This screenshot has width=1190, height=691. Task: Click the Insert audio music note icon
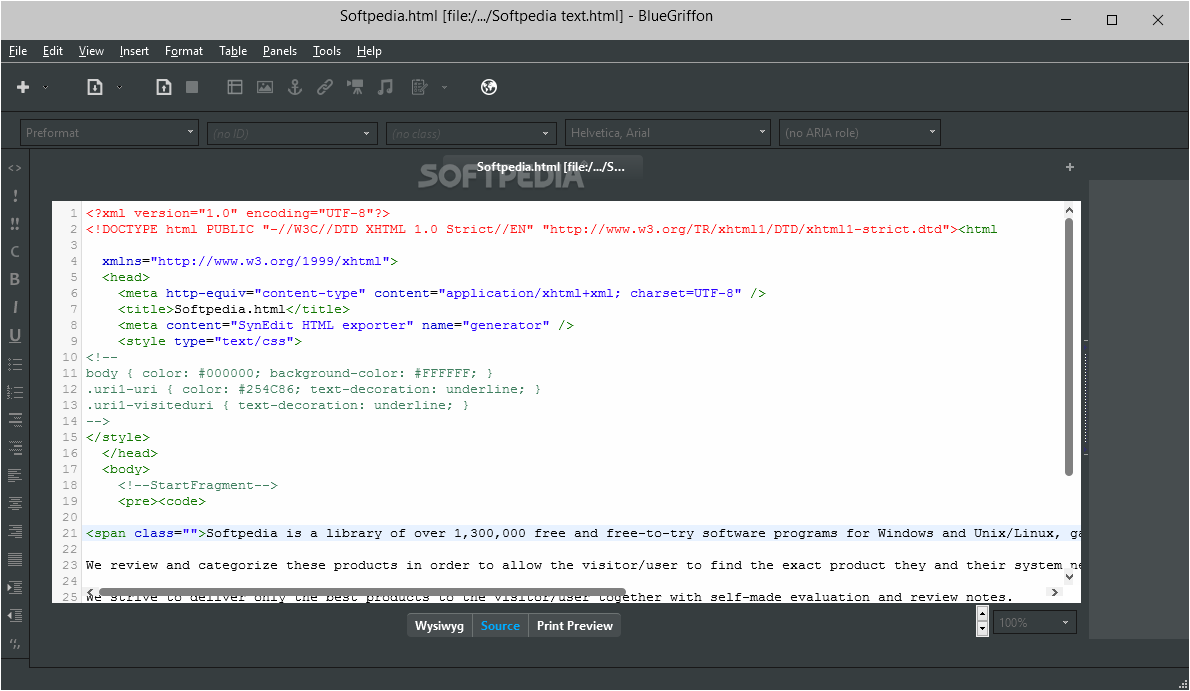point(386,87)
